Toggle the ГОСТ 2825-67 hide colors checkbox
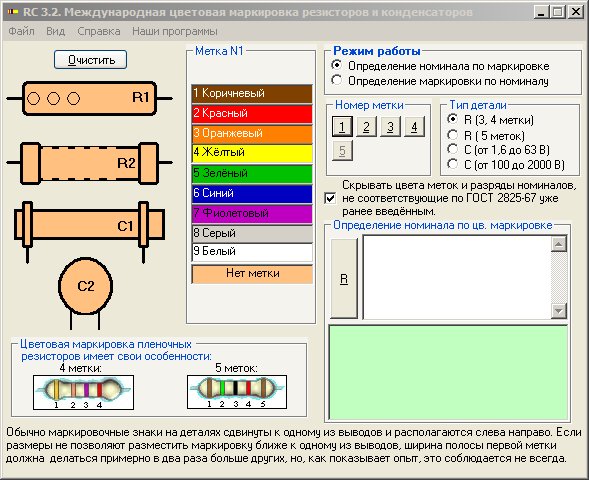This screenshot has height=480, width=589. [x=330, y=198]
